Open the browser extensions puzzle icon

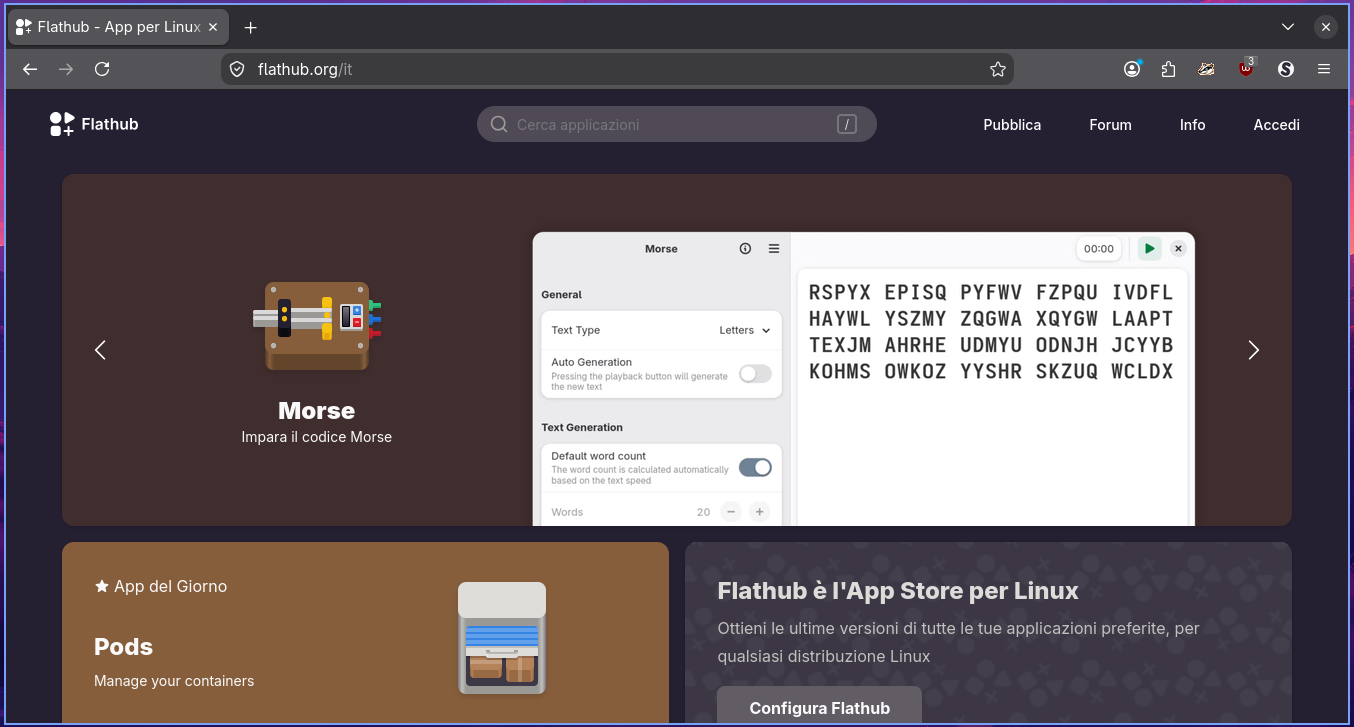pyautogui.click(x=1169, y=69)
